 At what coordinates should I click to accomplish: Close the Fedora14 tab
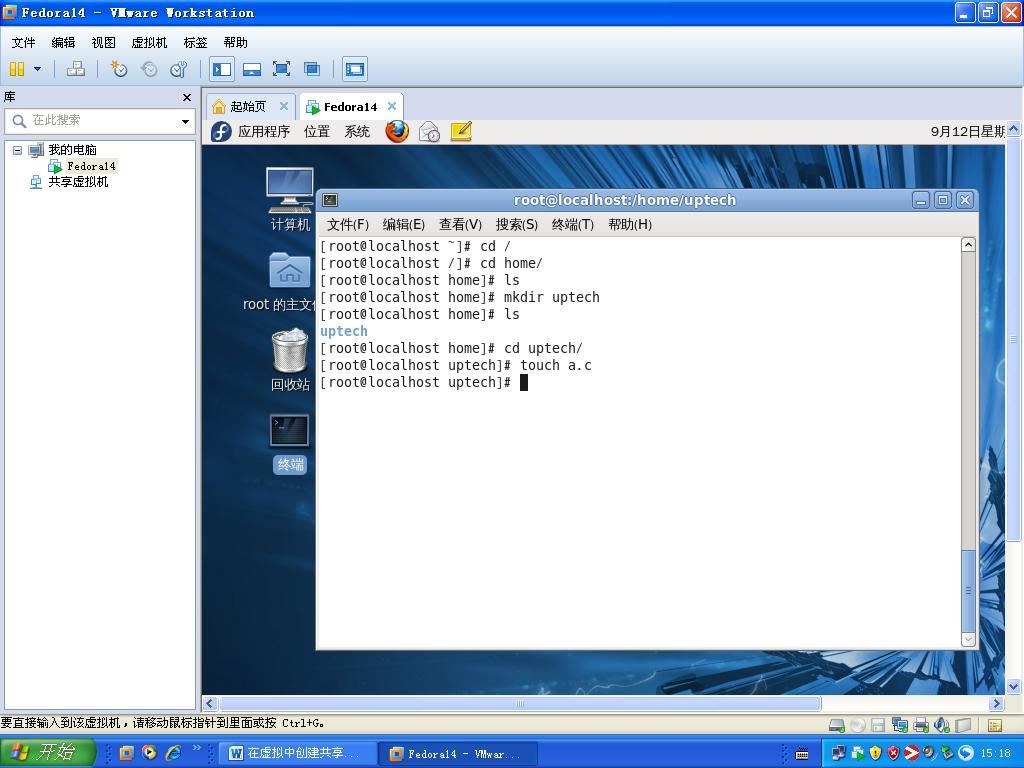(x=392, y=106)
